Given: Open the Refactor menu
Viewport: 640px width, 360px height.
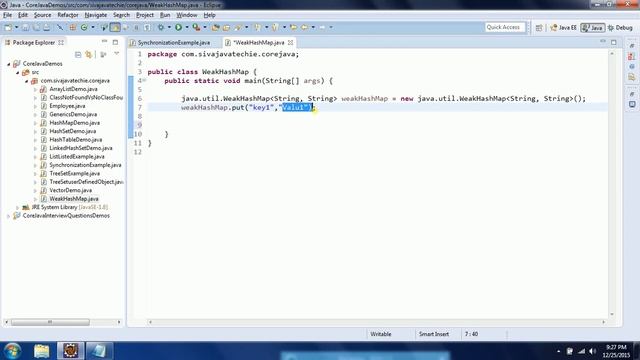Looking at the screenshot, I should [x=68, y=15].
